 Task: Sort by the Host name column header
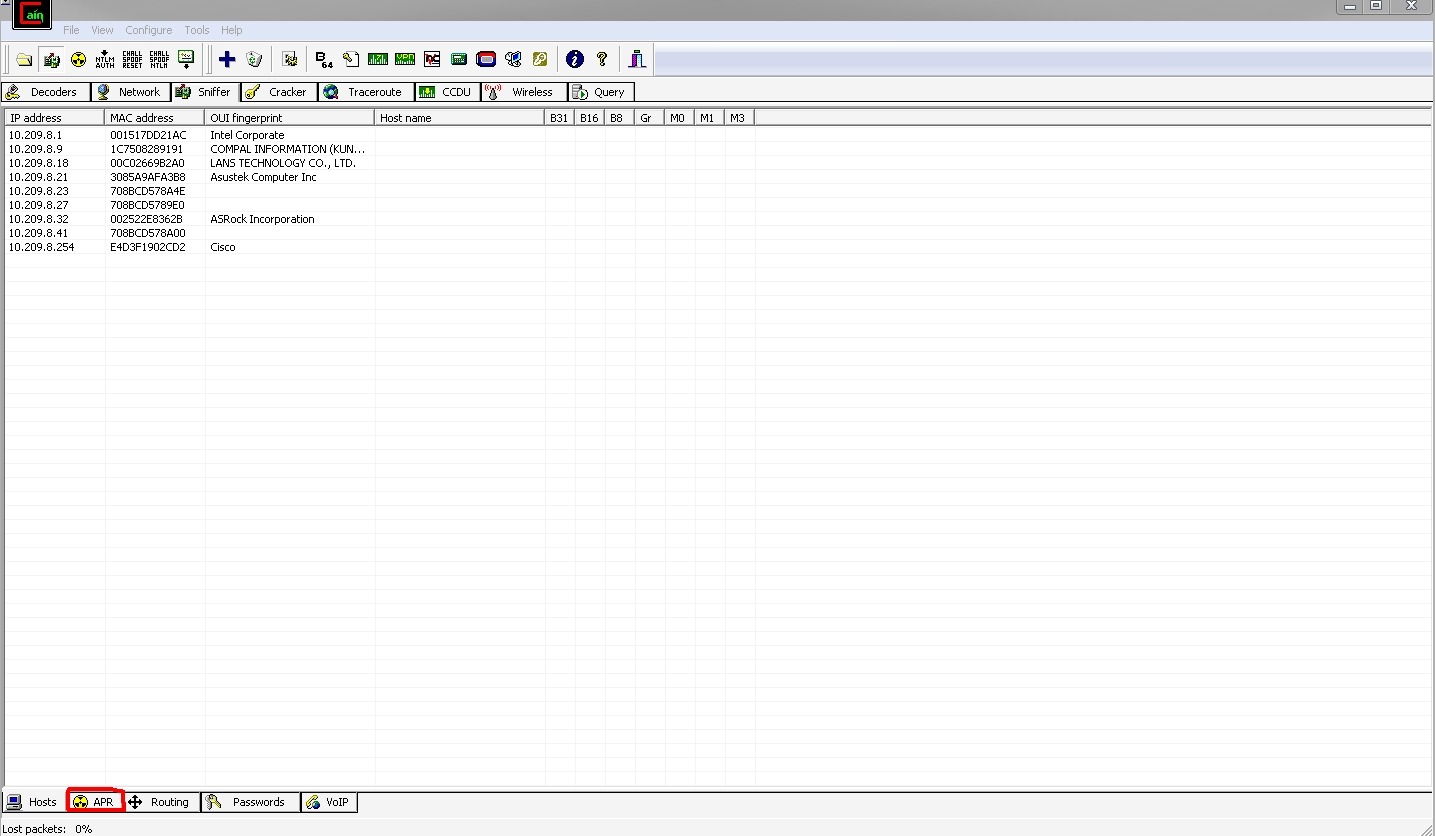(460, 118)
